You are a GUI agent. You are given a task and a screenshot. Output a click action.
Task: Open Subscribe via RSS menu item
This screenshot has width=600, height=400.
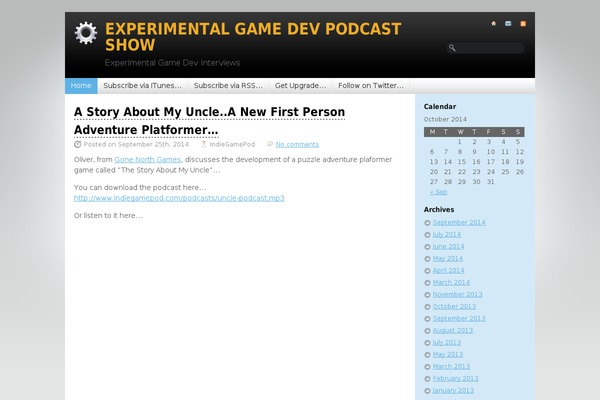pyautogui.click(x=228, y=86)
